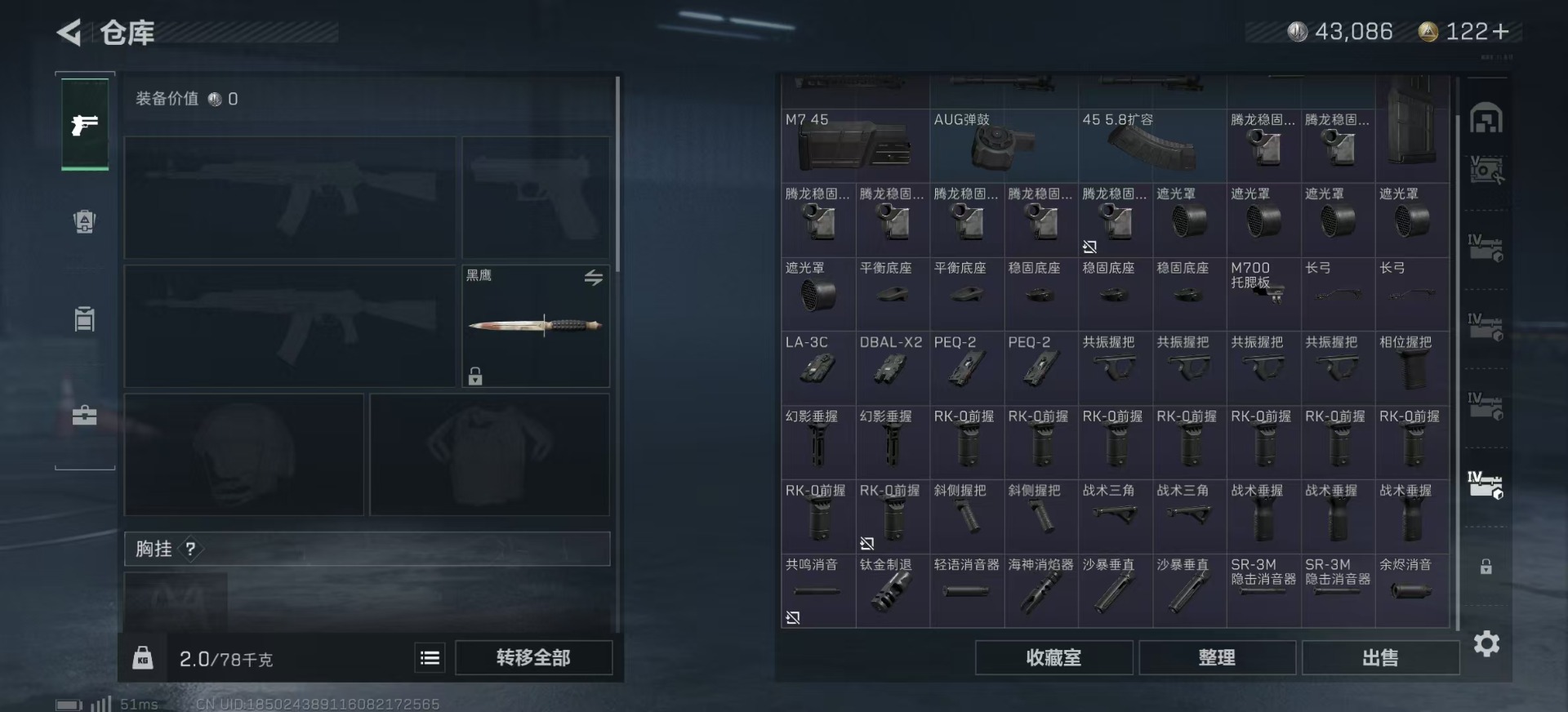This screenshot has height=712, width=1568.
Task: Select the AUG弹鼓 drum magazine item
Action: pos(1004,145)
